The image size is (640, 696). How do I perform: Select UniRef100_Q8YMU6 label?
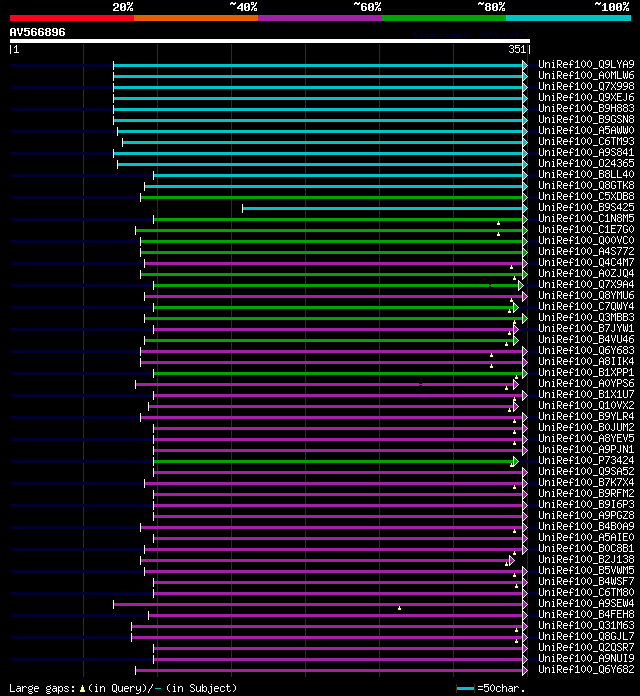[x=586, y=295]
